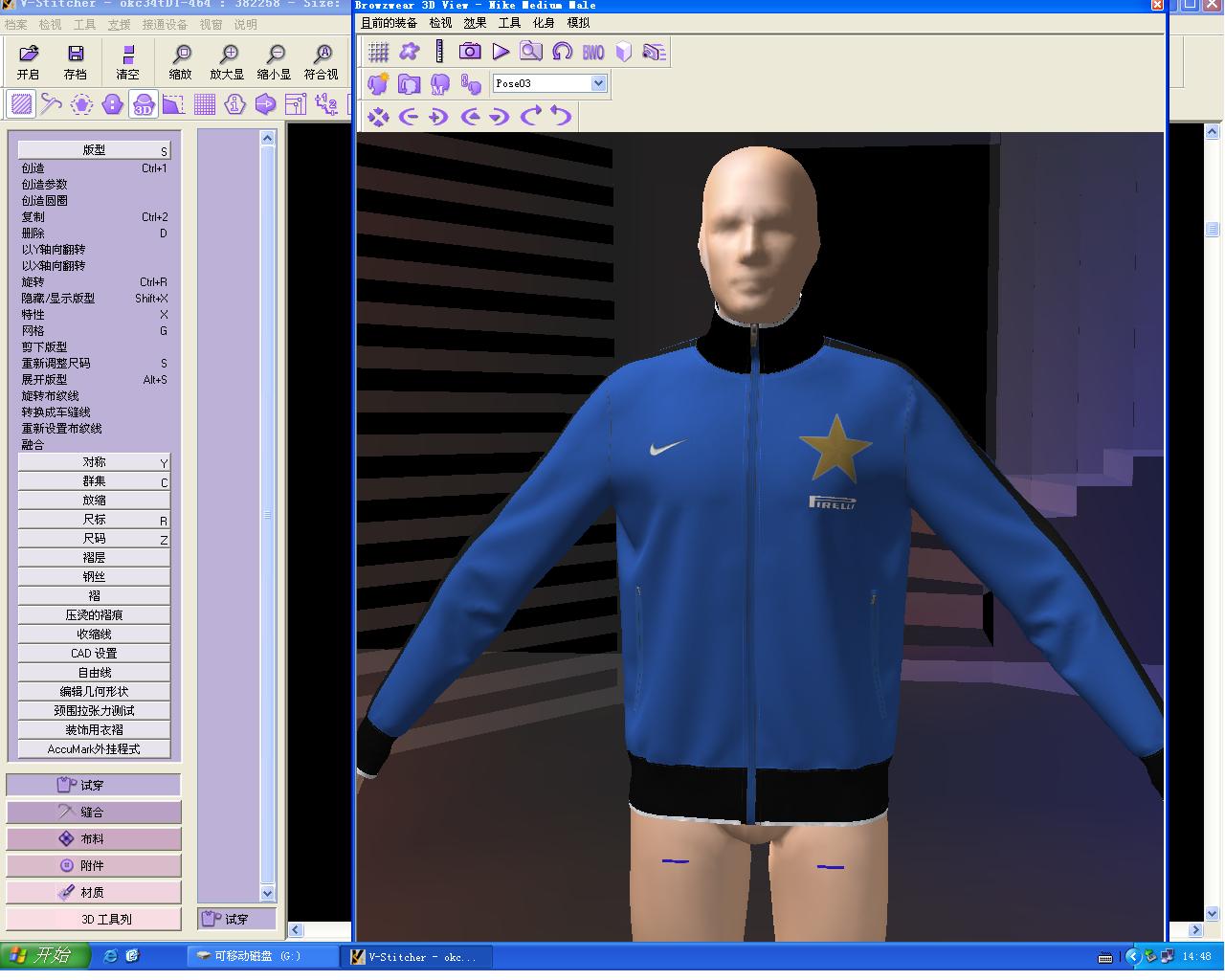Expand the 放缩 section

[94, 501]
